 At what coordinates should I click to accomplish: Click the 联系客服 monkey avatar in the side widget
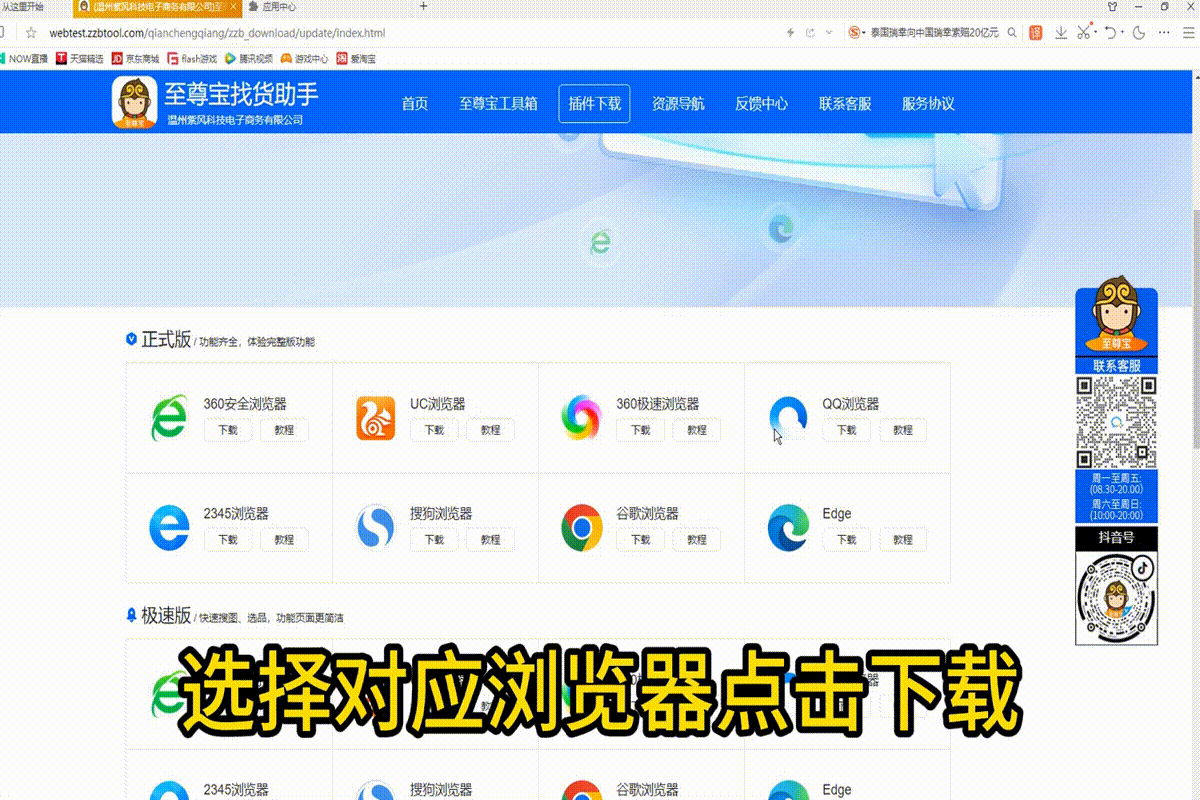coord(1116,315)
